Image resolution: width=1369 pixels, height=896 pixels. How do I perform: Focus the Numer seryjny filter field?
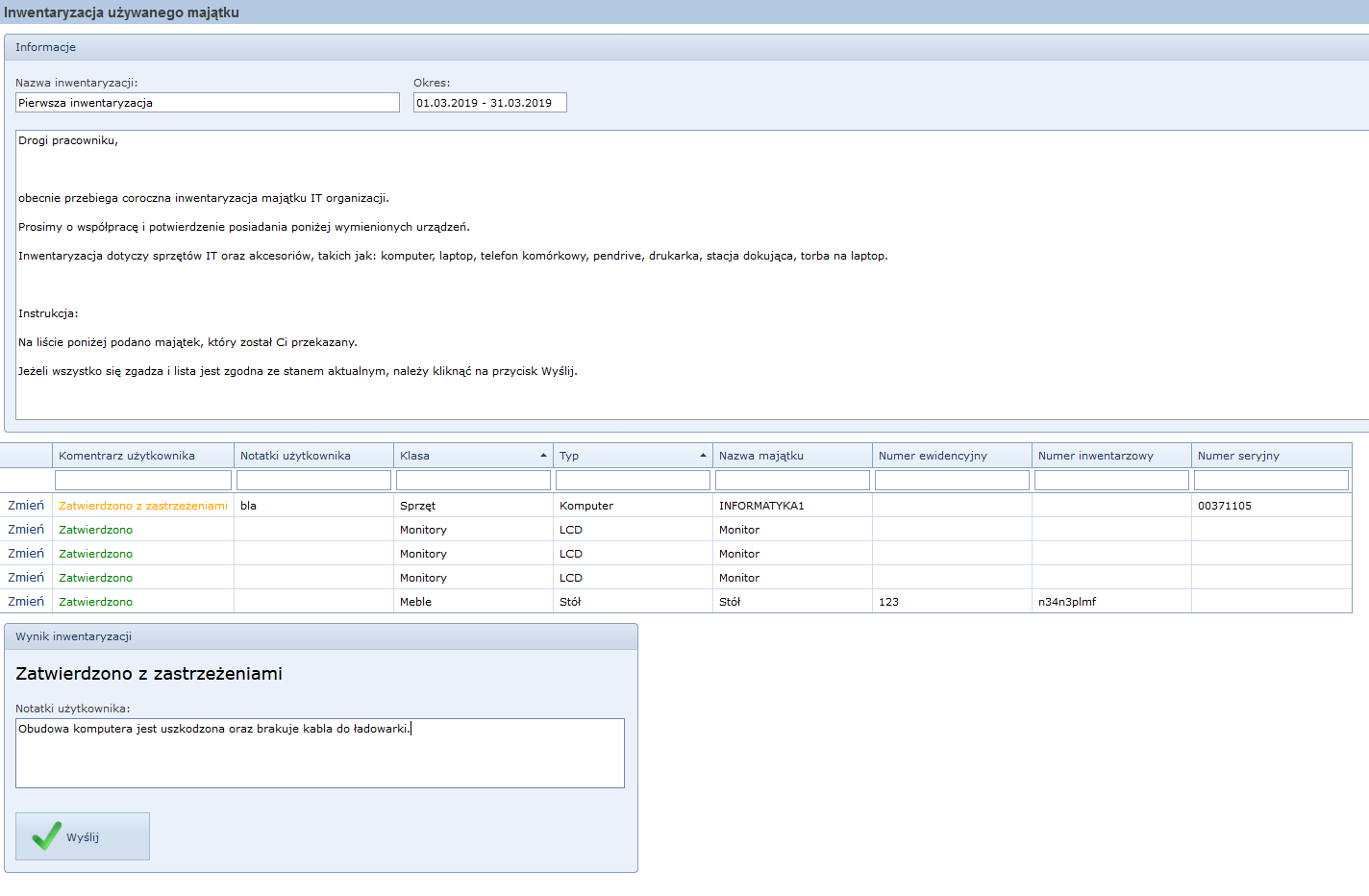1272,480
